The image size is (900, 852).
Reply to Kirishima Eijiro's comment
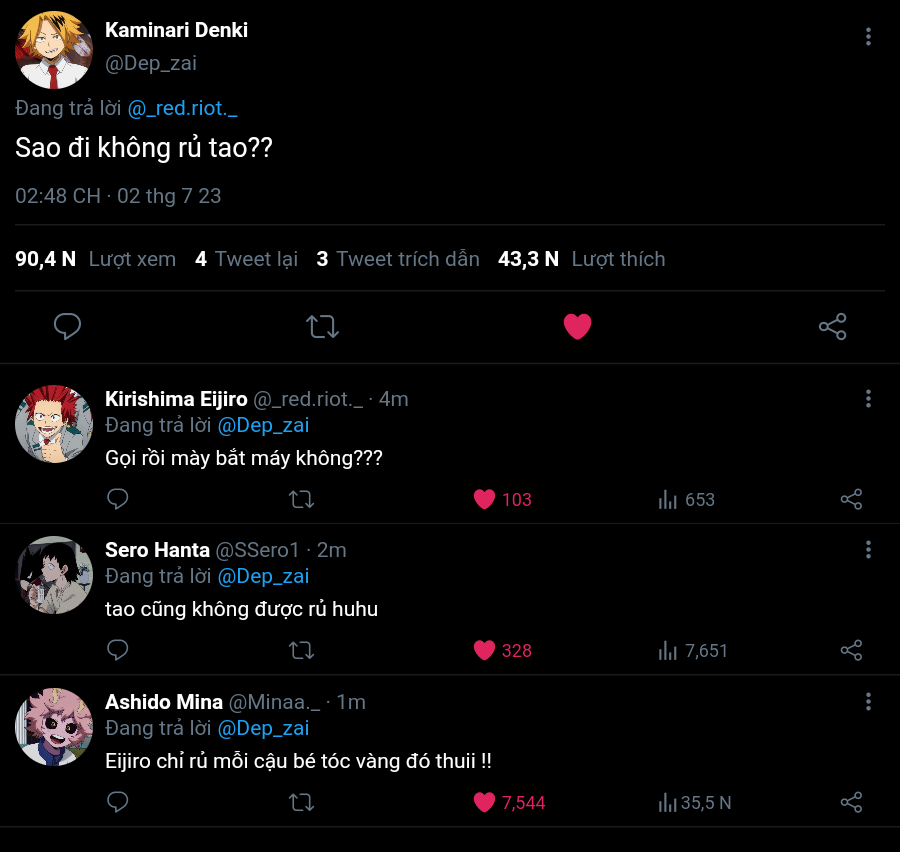click(118, 499)
